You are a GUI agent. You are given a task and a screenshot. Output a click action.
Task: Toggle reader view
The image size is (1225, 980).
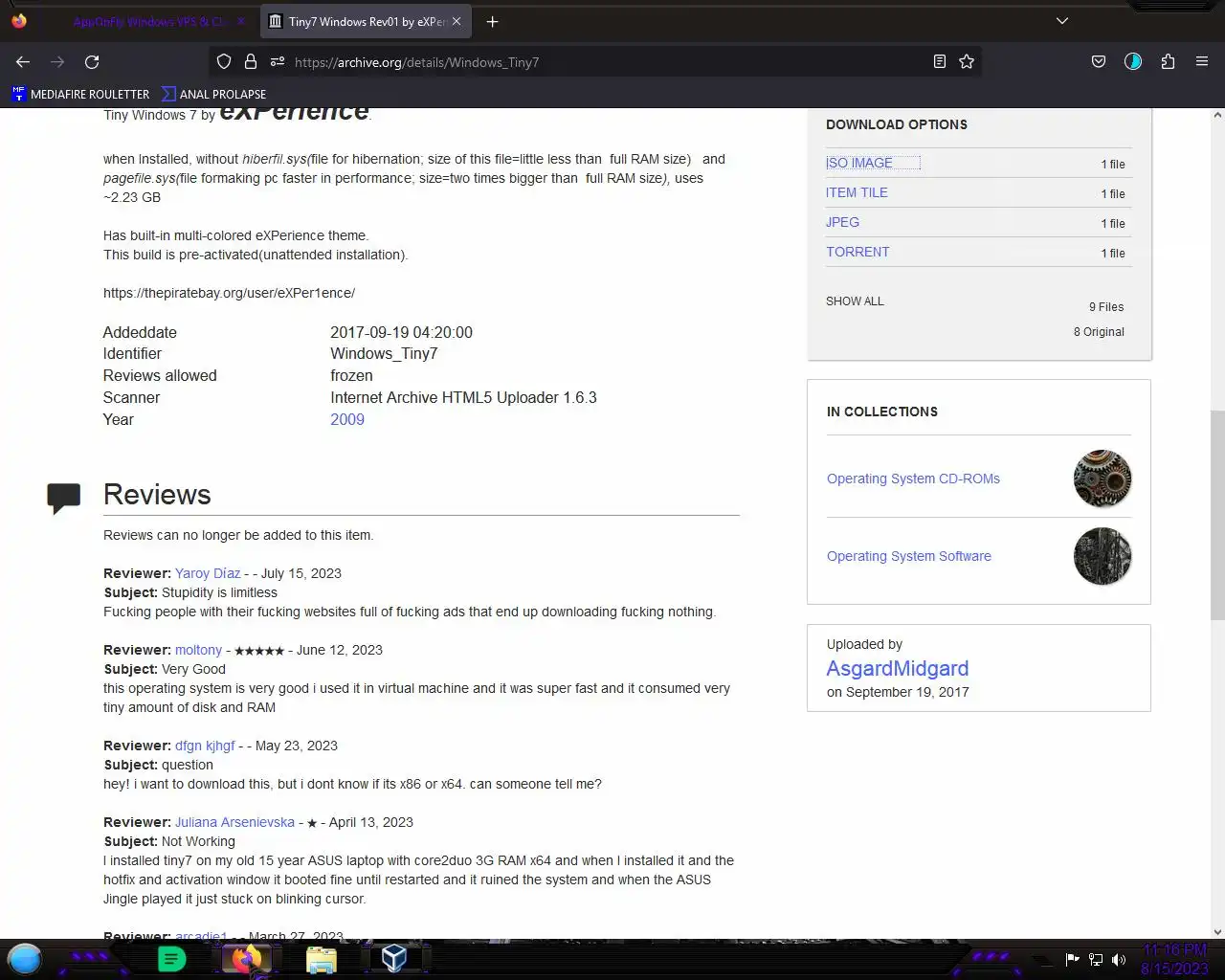(x=940, y=62)
